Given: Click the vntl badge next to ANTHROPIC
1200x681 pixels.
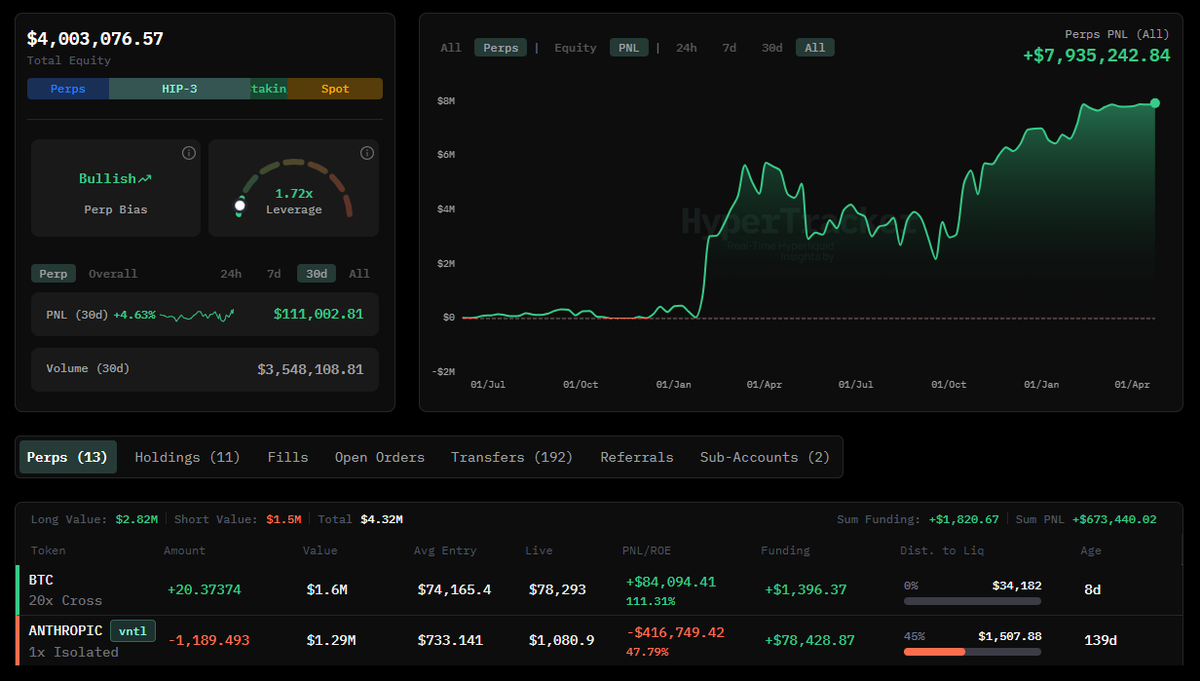Looking at the screenshot, I should 133,631.
